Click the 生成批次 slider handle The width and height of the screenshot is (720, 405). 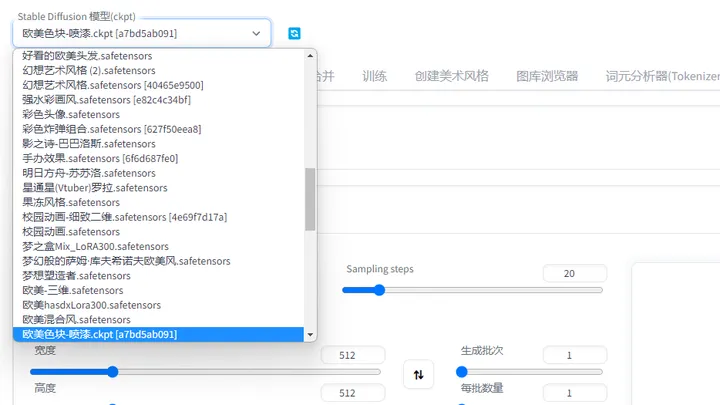click(x=462, y=372)
